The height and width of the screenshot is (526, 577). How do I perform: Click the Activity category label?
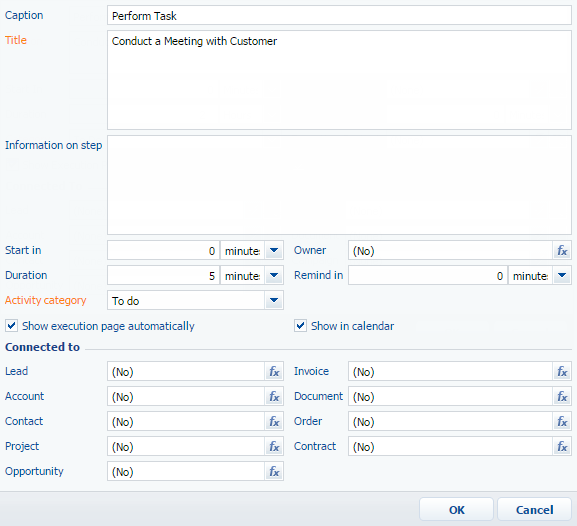tap(46, 300)
